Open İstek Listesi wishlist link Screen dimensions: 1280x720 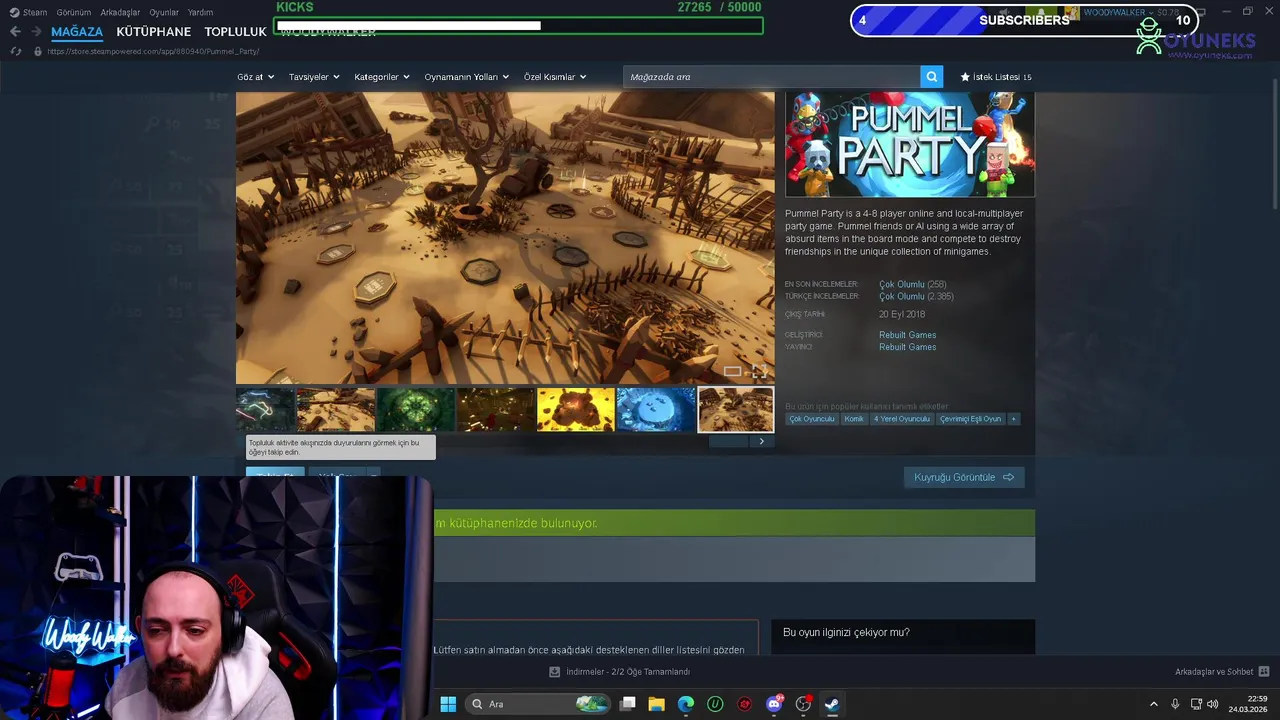pos(996,77)
